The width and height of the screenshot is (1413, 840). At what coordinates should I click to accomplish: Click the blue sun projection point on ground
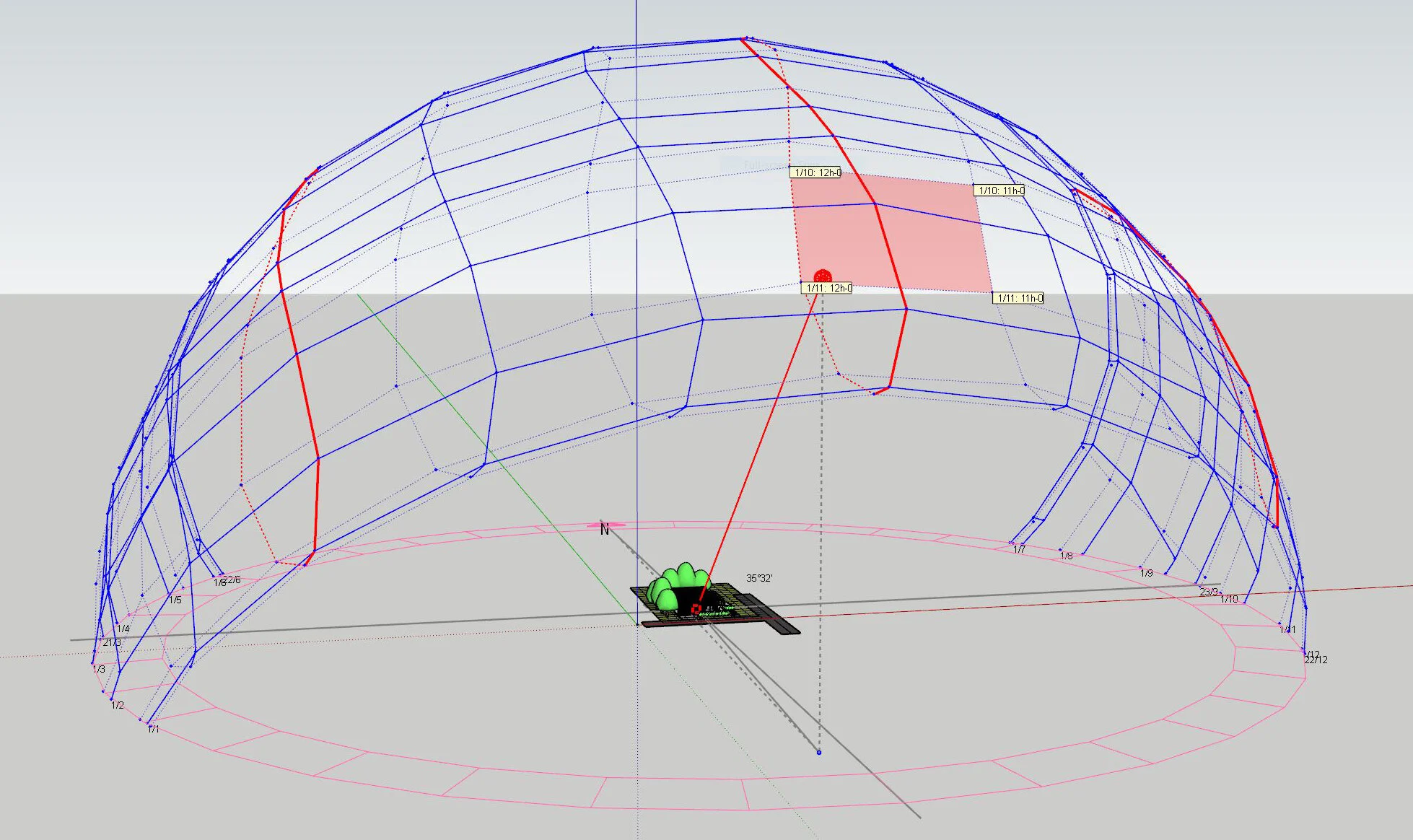[x=818, y=753]
